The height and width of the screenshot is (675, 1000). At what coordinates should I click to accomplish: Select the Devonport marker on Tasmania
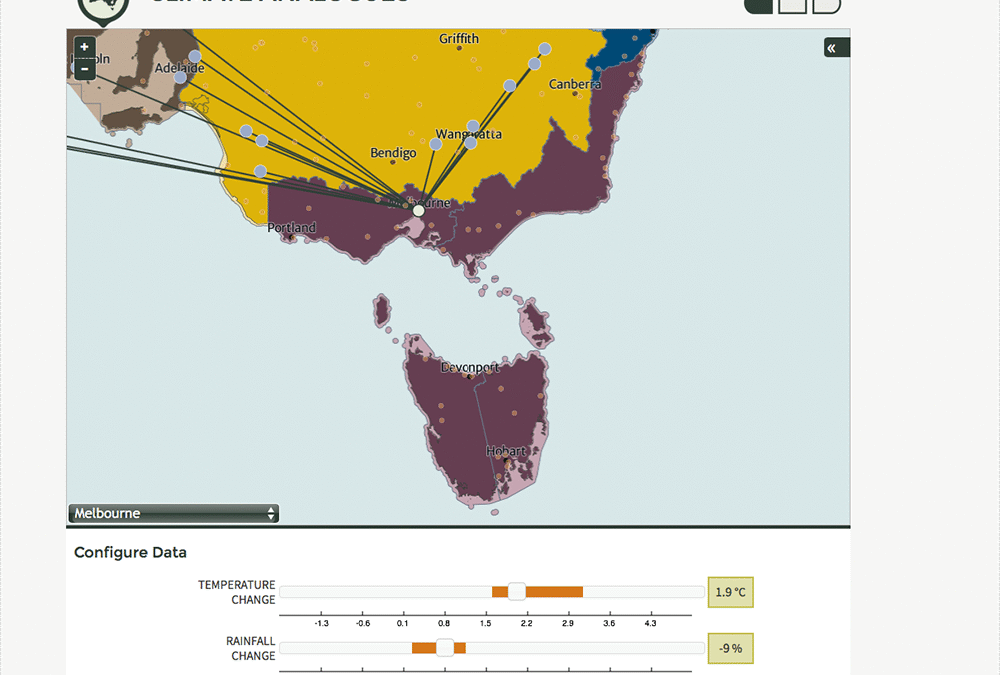click(x=468, y=377)
